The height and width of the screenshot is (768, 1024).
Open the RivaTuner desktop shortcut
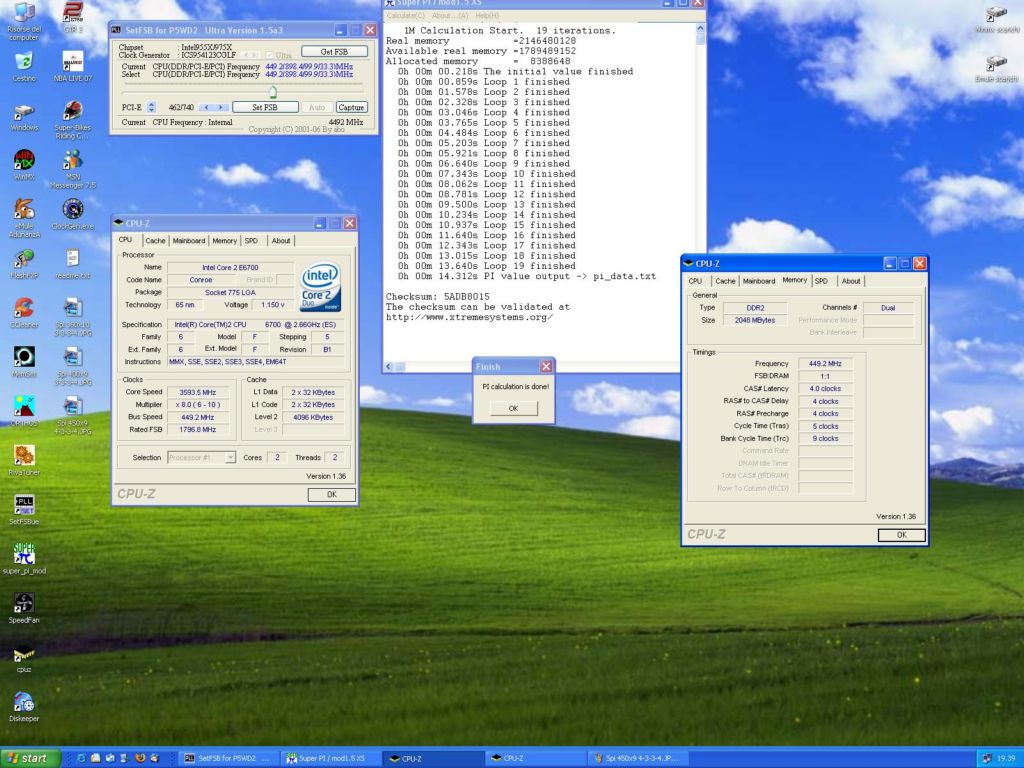point(24,460)
